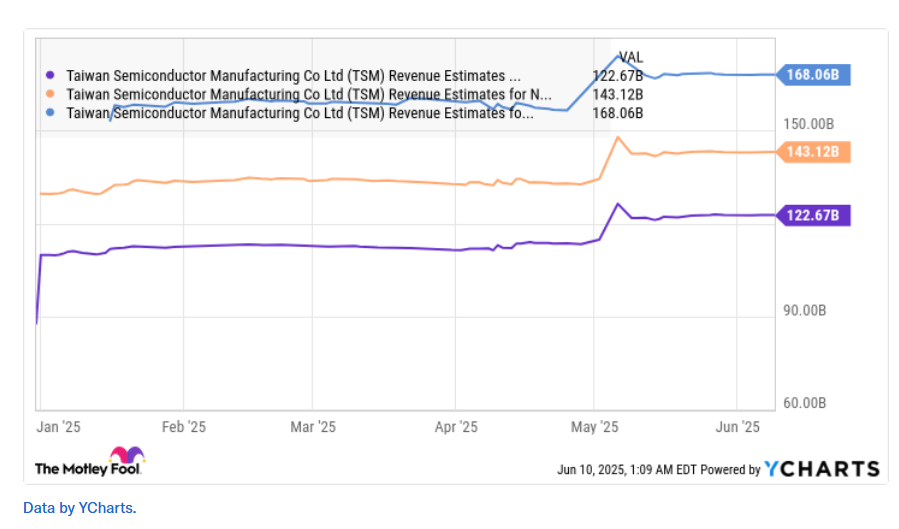This screenshot has width=899, height=529.
Task: Click the purple 122.67B value flag
Action: (x=813, y=215)
